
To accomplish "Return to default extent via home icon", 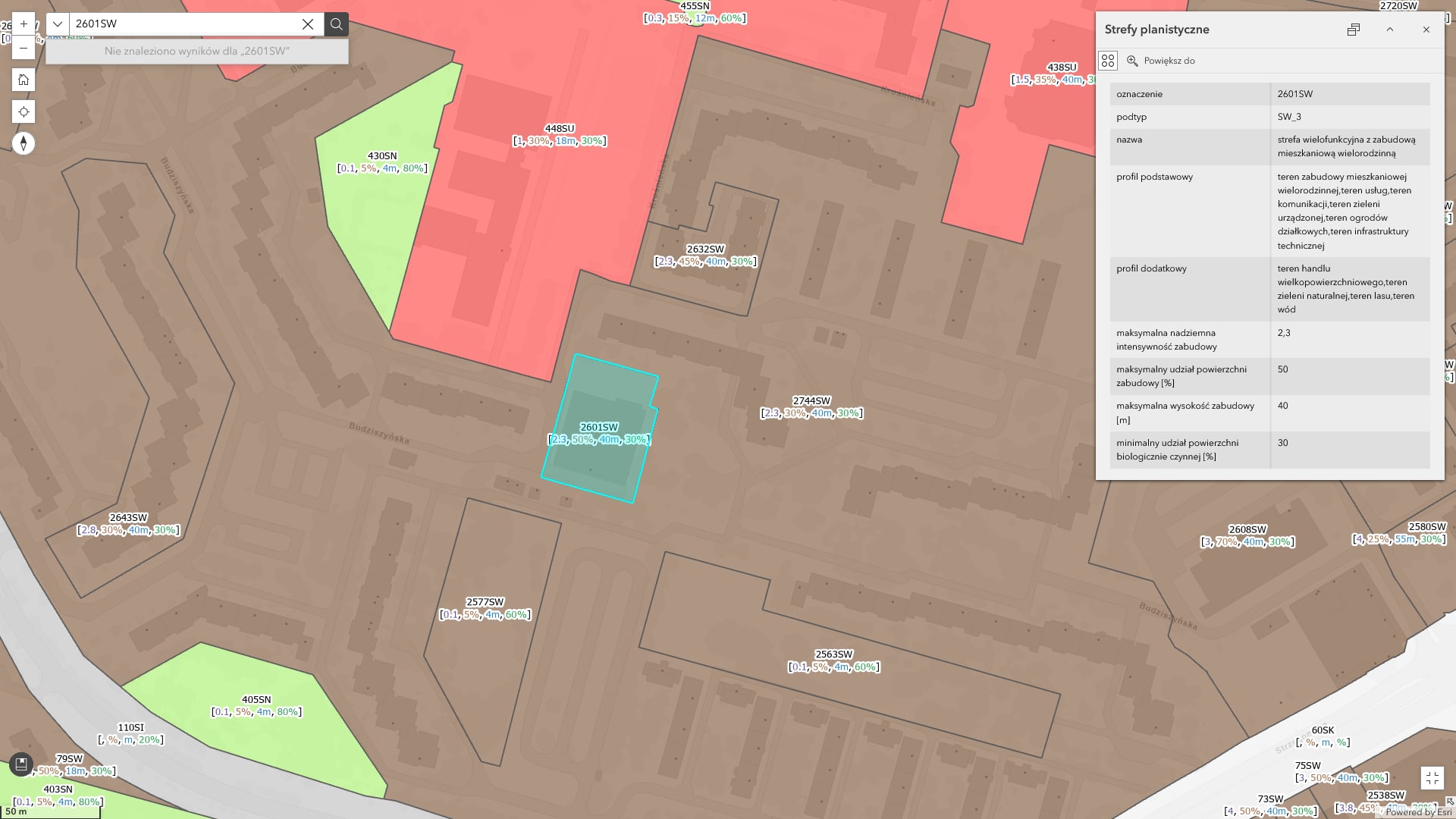I will [24, 80].
